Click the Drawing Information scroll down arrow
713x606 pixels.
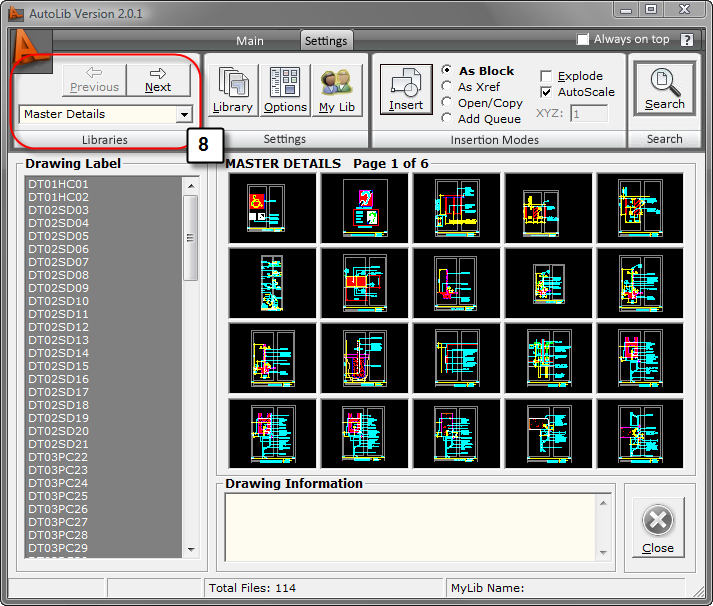click(603, 553)
